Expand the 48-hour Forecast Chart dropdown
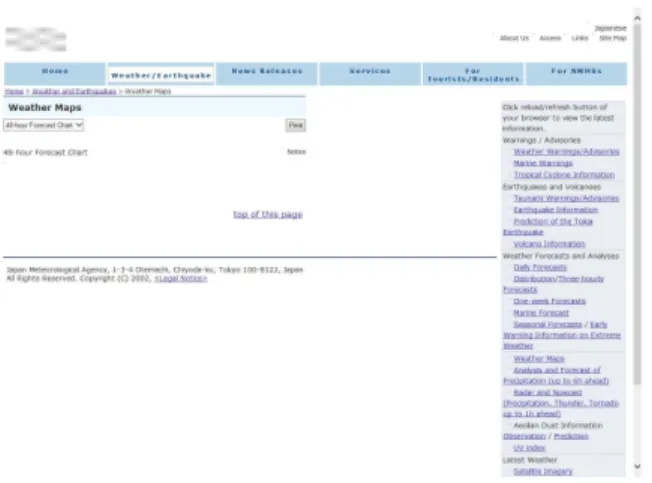This screenshot has height=483, width=652. 44,125
